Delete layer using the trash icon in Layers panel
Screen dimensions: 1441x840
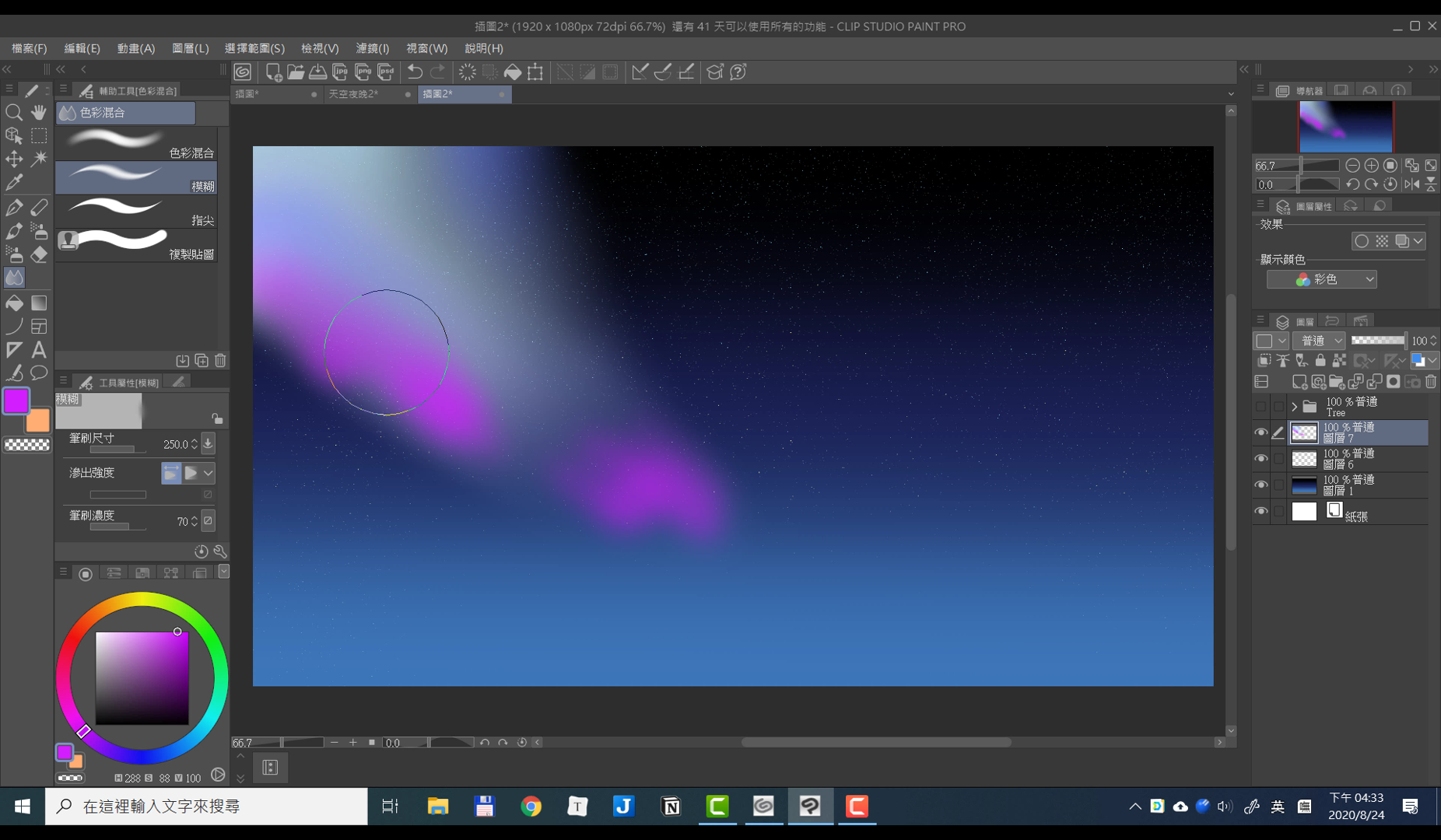click(x=1431, y=382)
